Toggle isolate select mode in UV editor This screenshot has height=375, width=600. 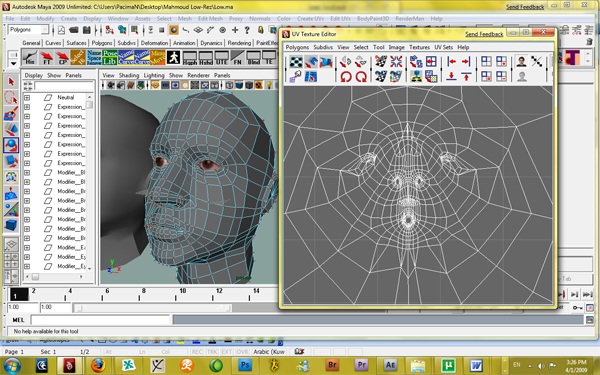pos(486,62)
